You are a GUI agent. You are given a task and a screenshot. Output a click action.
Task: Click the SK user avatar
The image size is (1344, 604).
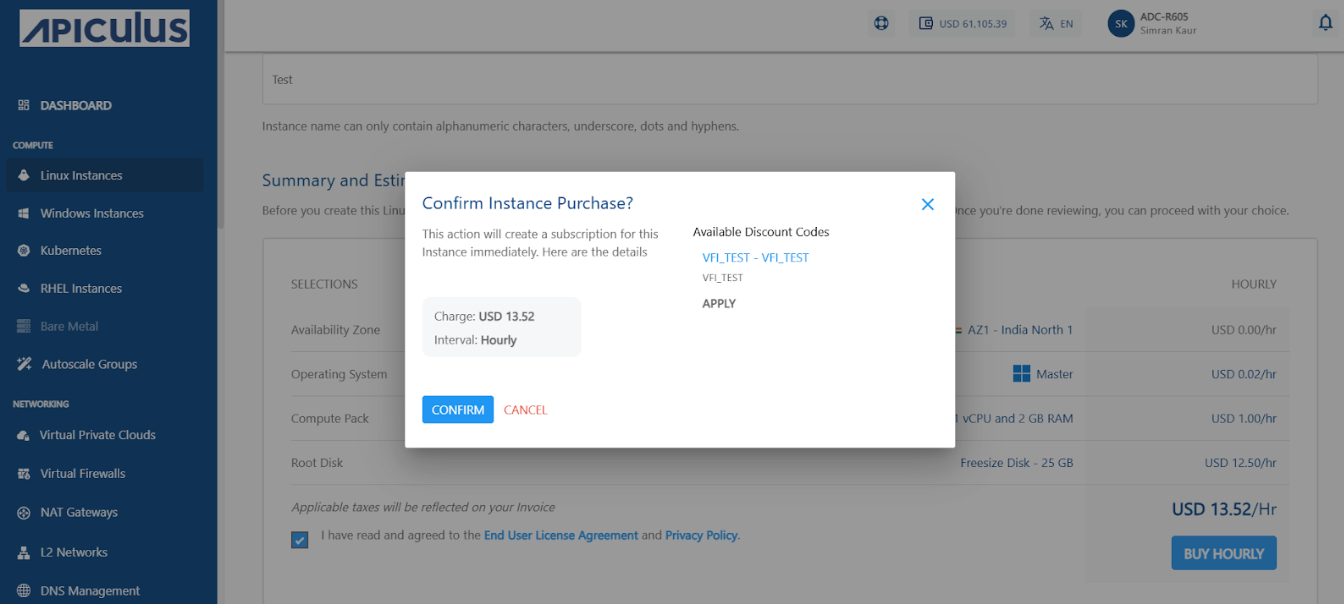[x=1121, y=24]
